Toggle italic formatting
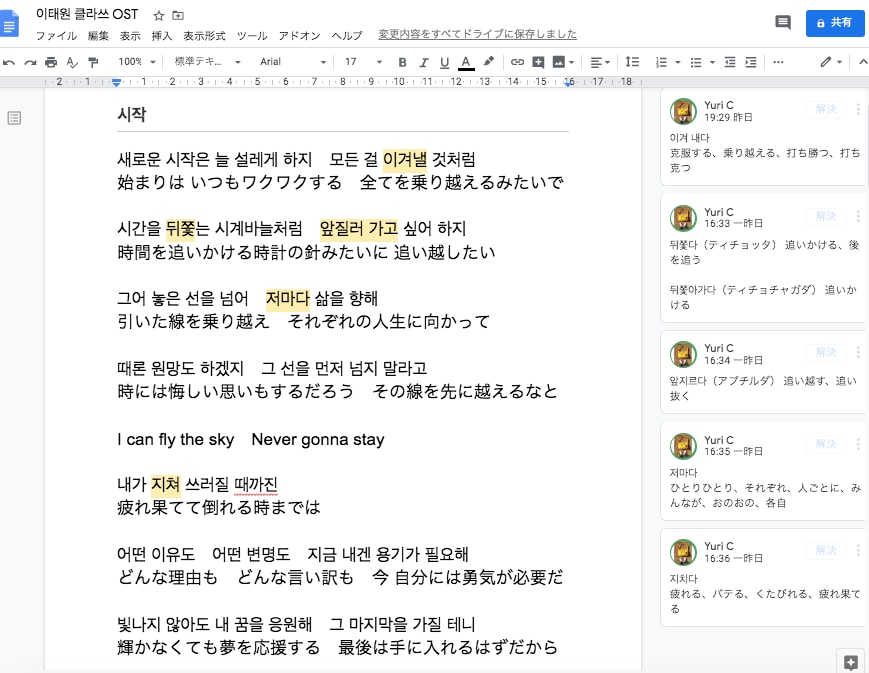869x673 pixels. click(x=423, y=62)
